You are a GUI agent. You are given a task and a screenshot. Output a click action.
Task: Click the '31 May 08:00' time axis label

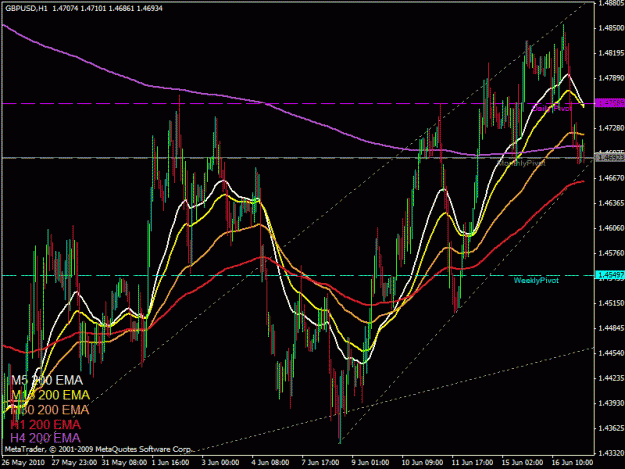(x=124, y=463)
